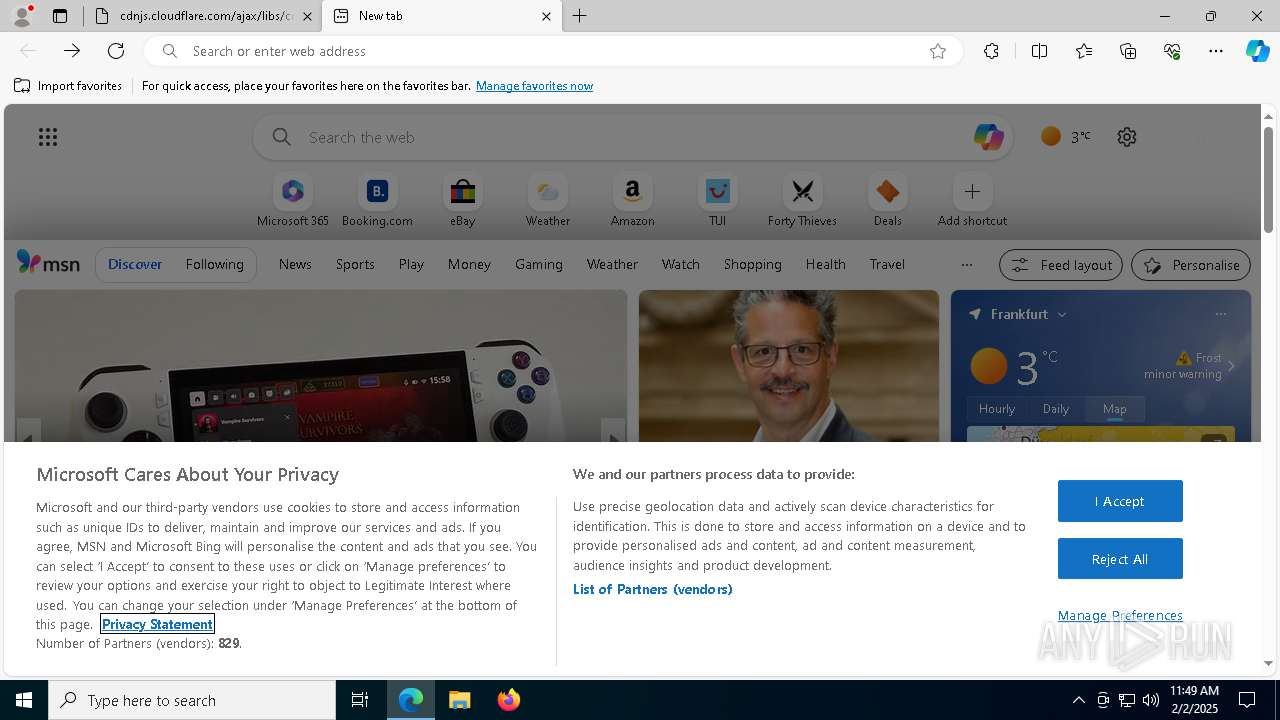Open the Gaming category
The width and height of the screenshot is (1280, 720).
coord(539,264)
